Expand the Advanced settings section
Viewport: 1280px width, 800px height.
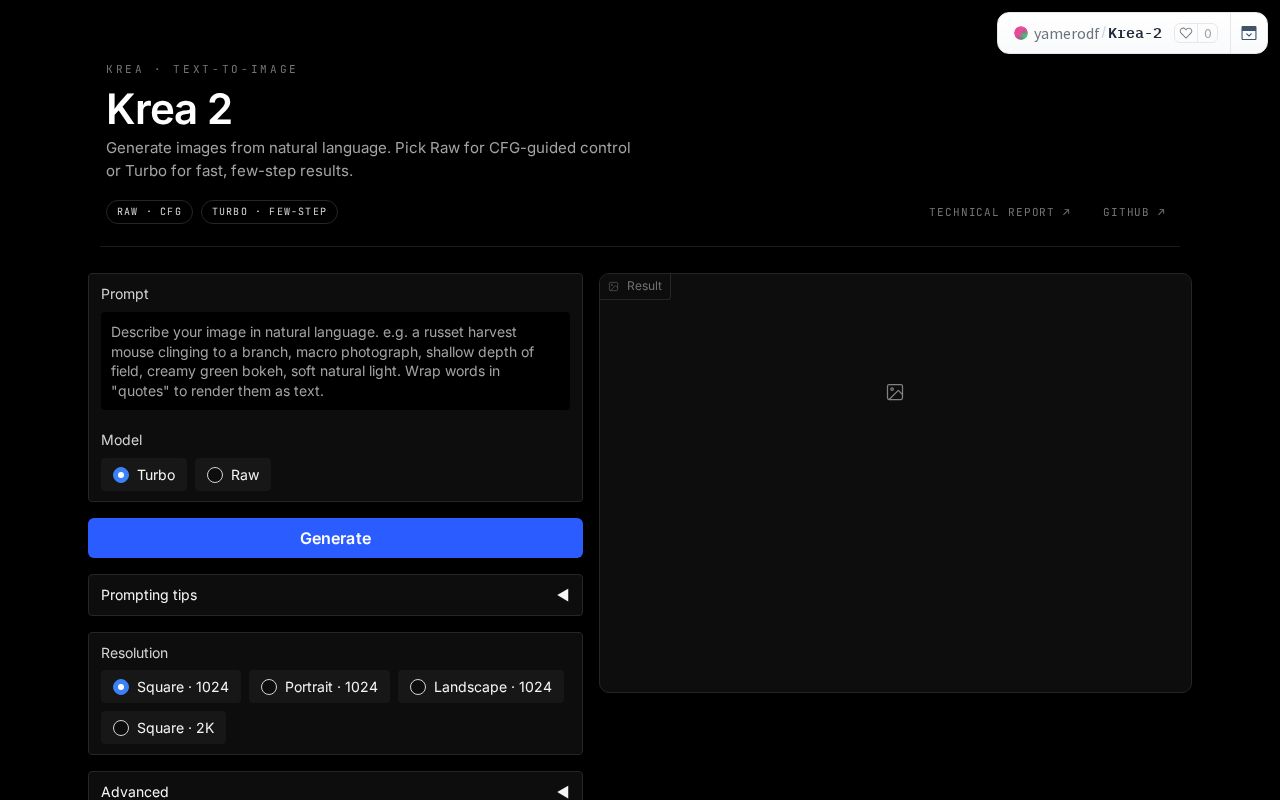point(335,791)
